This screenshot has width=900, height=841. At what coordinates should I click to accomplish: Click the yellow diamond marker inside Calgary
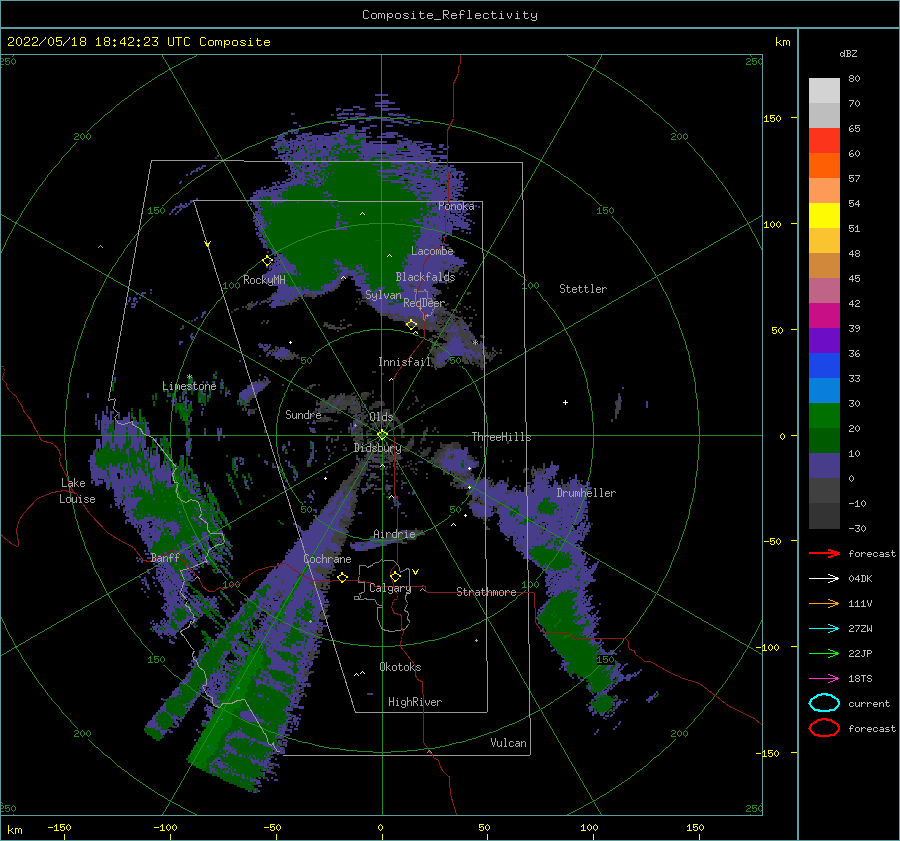coord(395,576)
